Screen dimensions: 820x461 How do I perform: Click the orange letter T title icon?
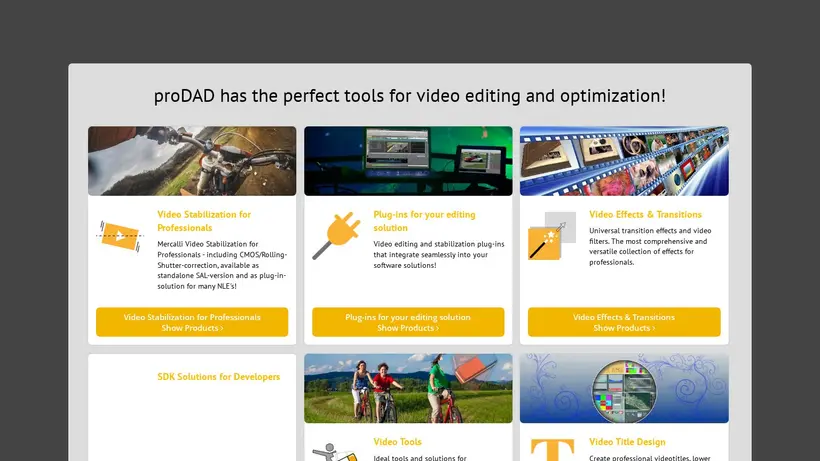click(x=552, y=450)
